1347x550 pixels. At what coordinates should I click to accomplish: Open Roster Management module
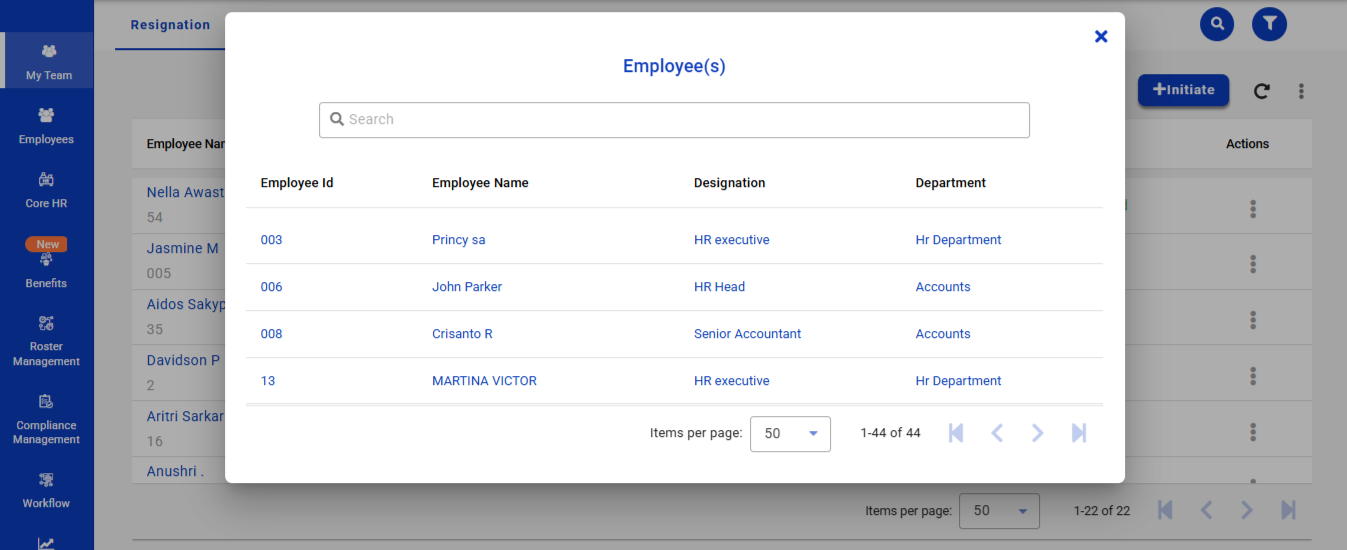(47, 341)
